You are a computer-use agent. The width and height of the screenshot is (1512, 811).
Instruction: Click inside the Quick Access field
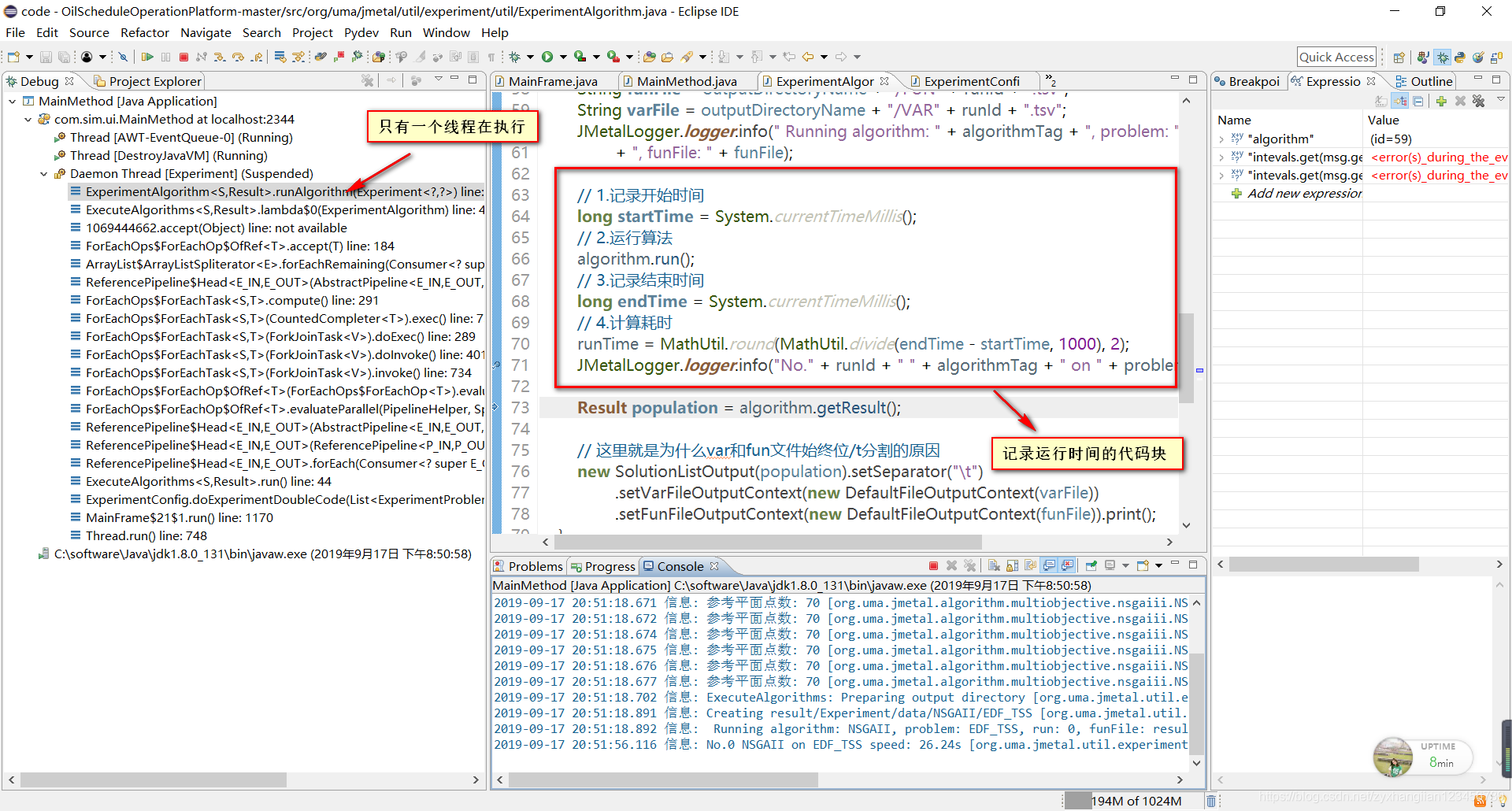1336,56
